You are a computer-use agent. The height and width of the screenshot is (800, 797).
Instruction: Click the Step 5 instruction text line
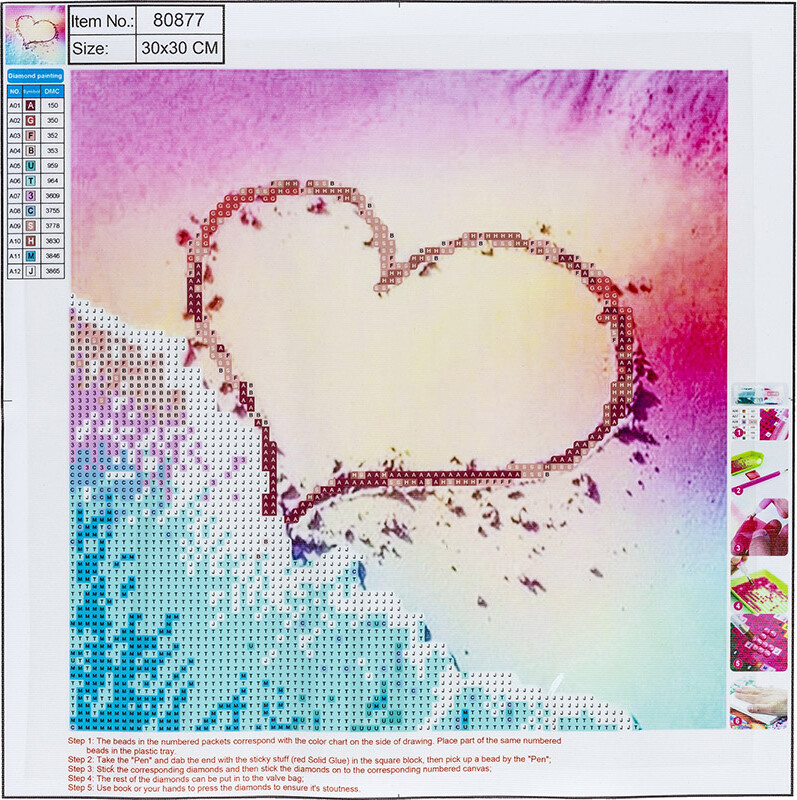(x=217, y=789)
